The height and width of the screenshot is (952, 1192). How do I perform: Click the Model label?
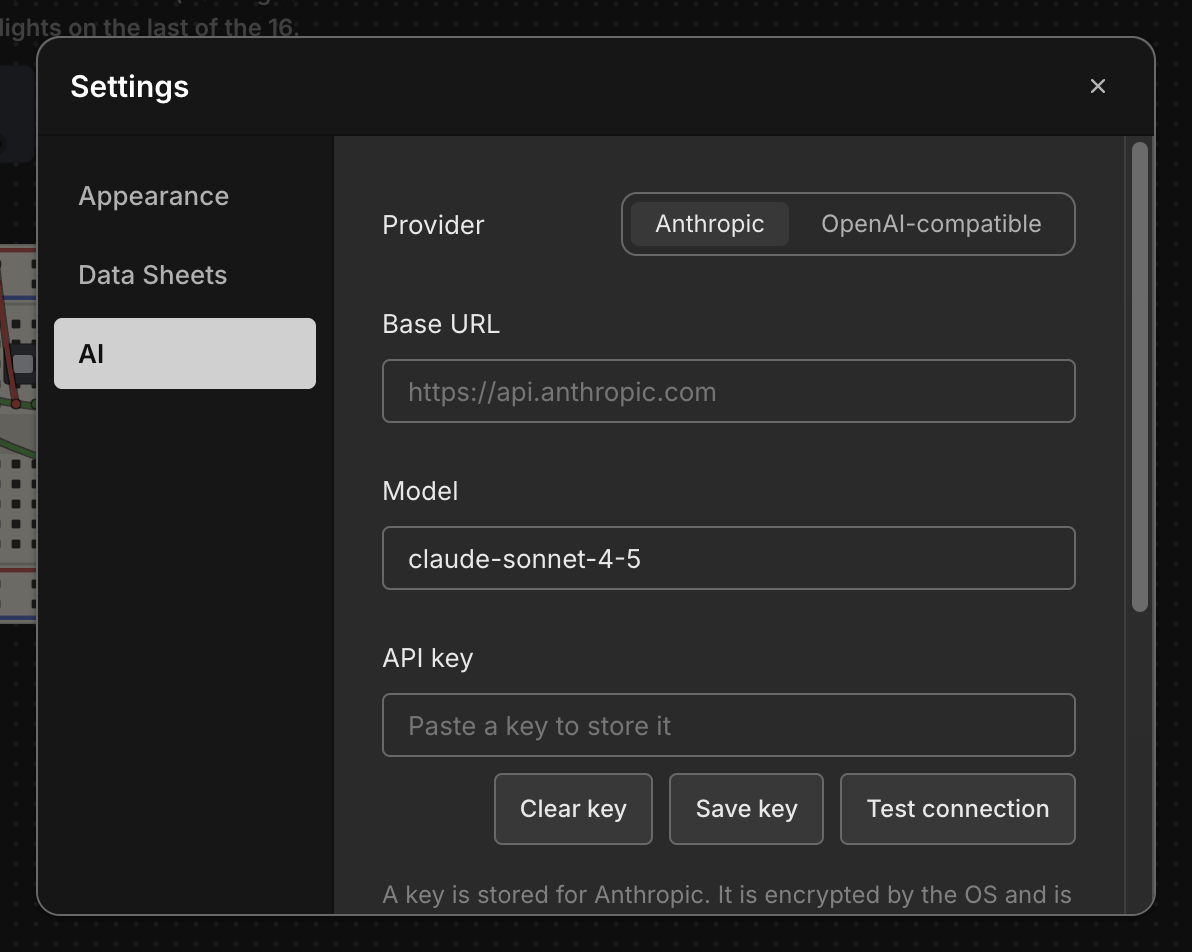pyautogui.click(x=420, y=491)
